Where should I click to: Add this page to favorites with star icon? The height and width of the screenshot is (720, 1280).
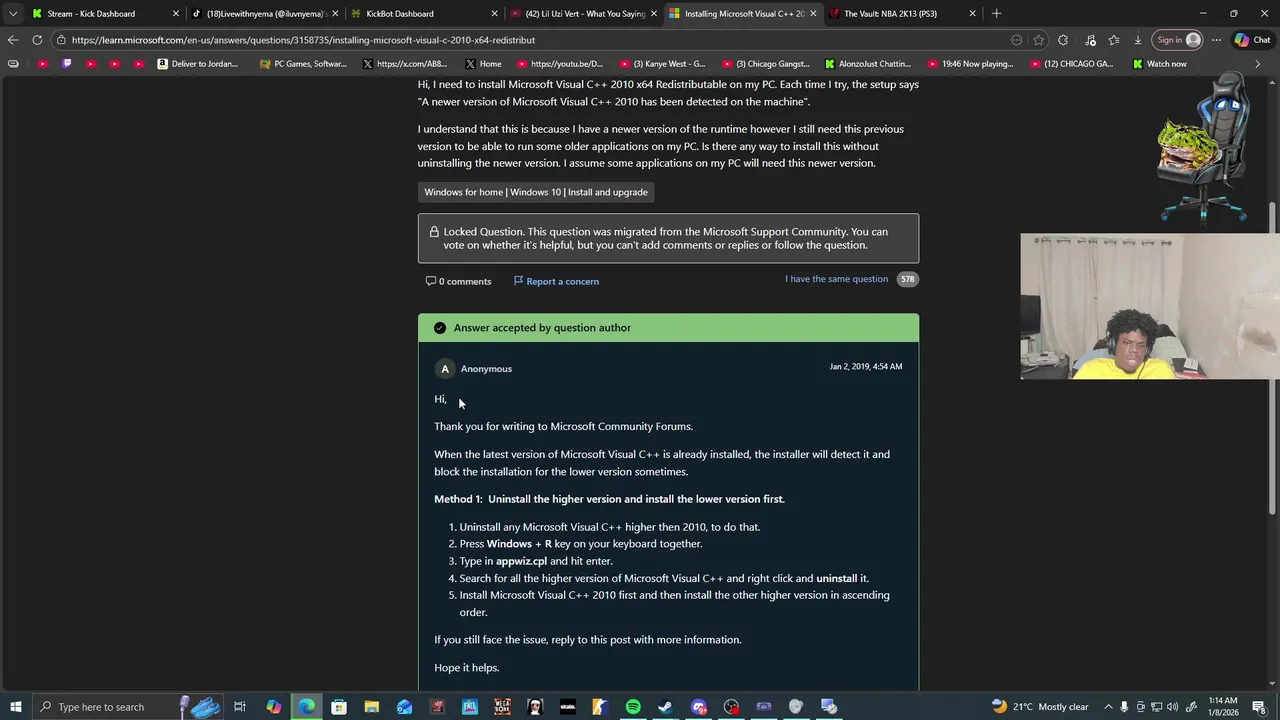(x=1039, y=40)
